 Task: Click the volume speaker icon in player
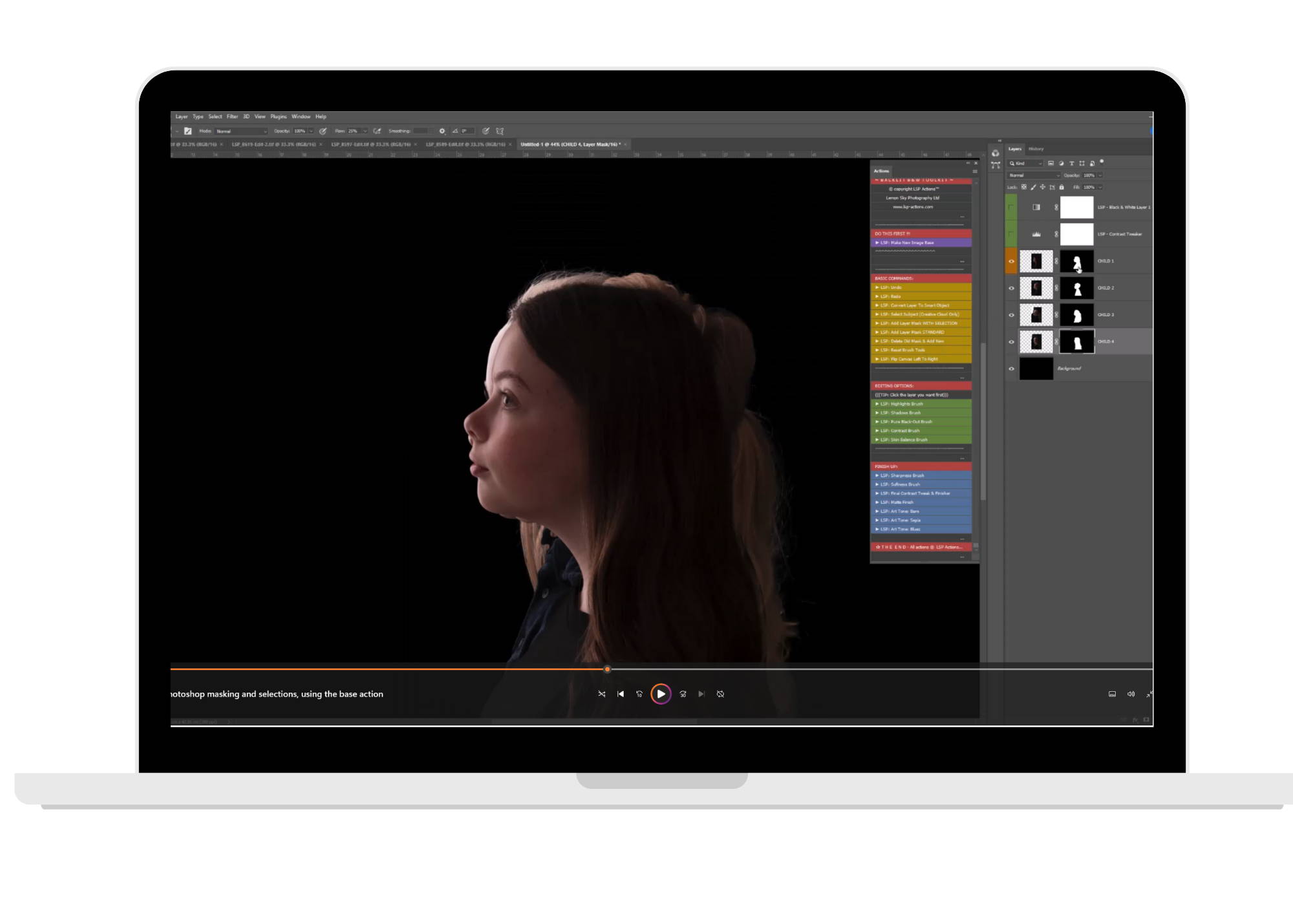1131,694
